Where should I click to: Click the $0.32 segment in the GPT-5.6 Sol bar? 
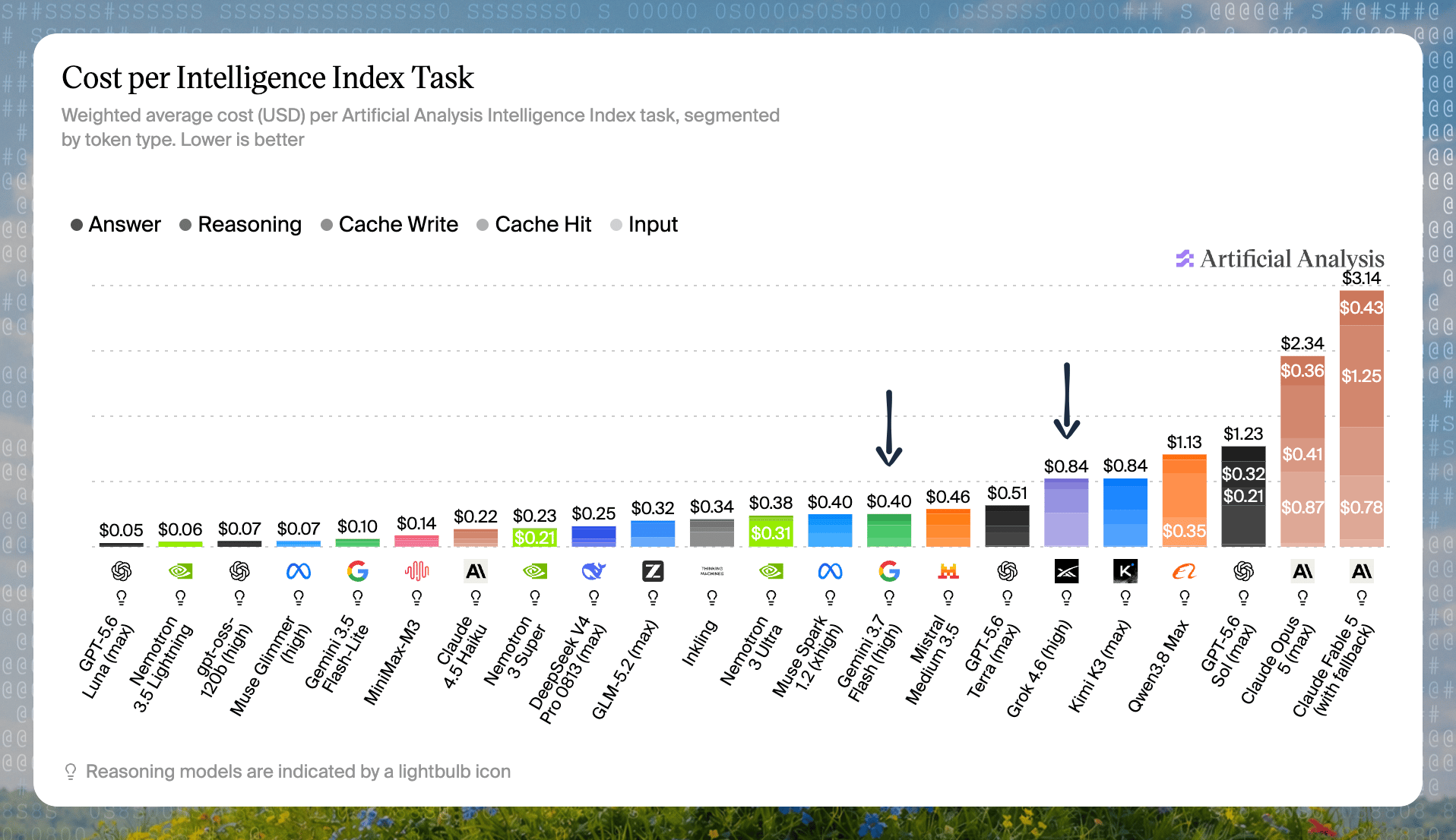tap(1243, 475)
